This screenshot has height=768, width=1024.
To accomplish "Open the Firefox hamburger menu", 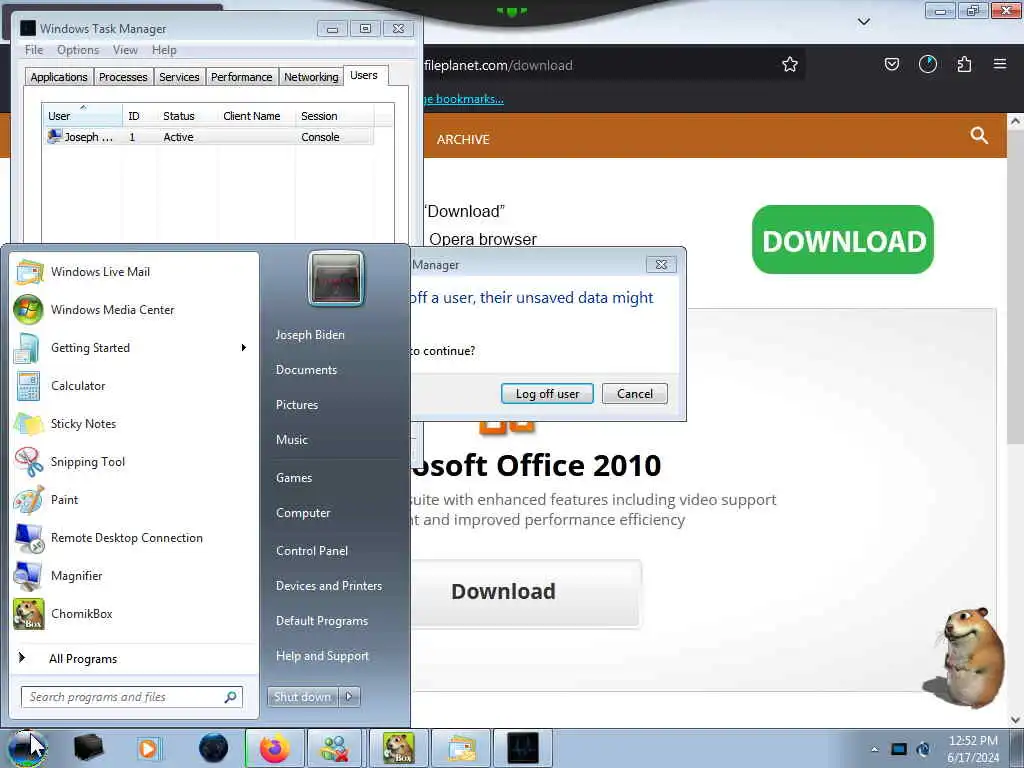I will pyautogui.click(x=1000, y=64).
